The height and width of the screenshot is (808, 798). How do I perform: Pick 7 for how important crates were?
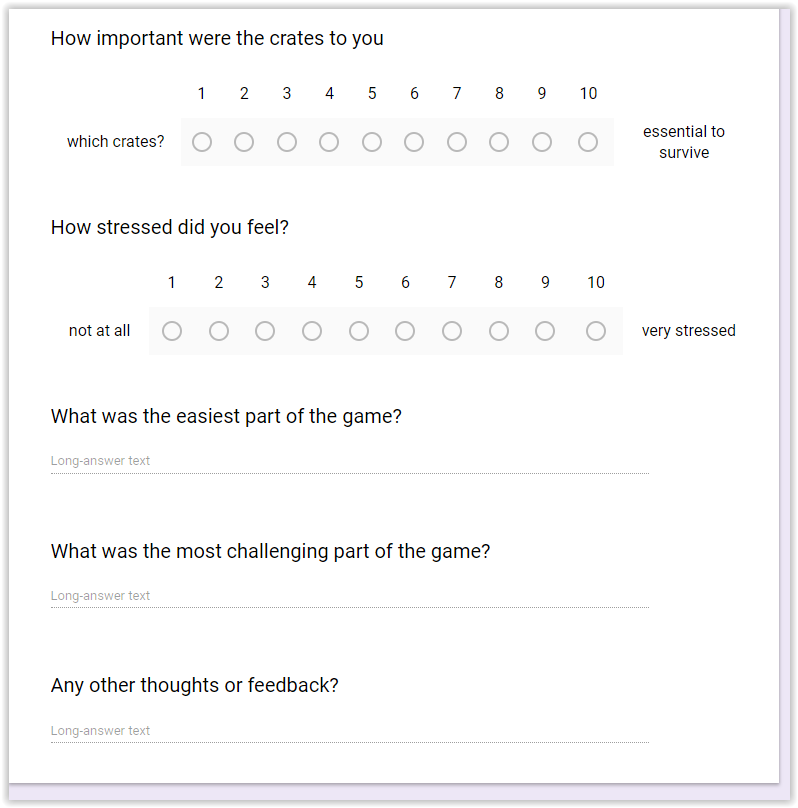(x=457, y=142)
